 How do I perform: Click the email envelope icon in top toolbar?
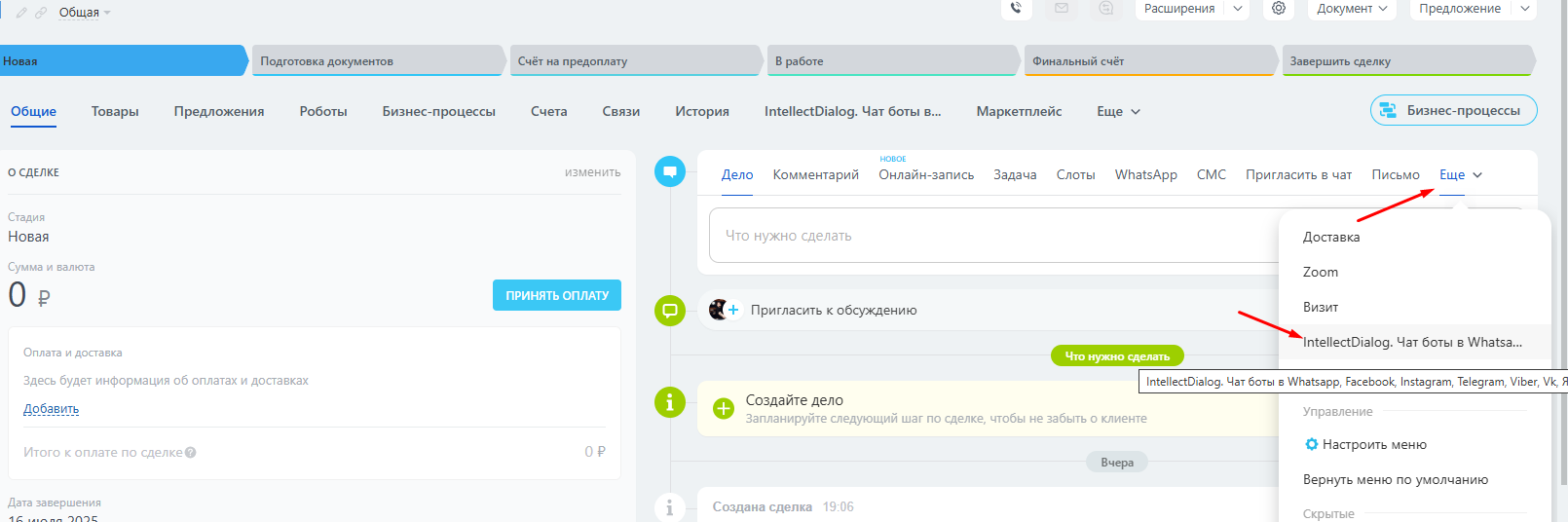pos(1062,9)
